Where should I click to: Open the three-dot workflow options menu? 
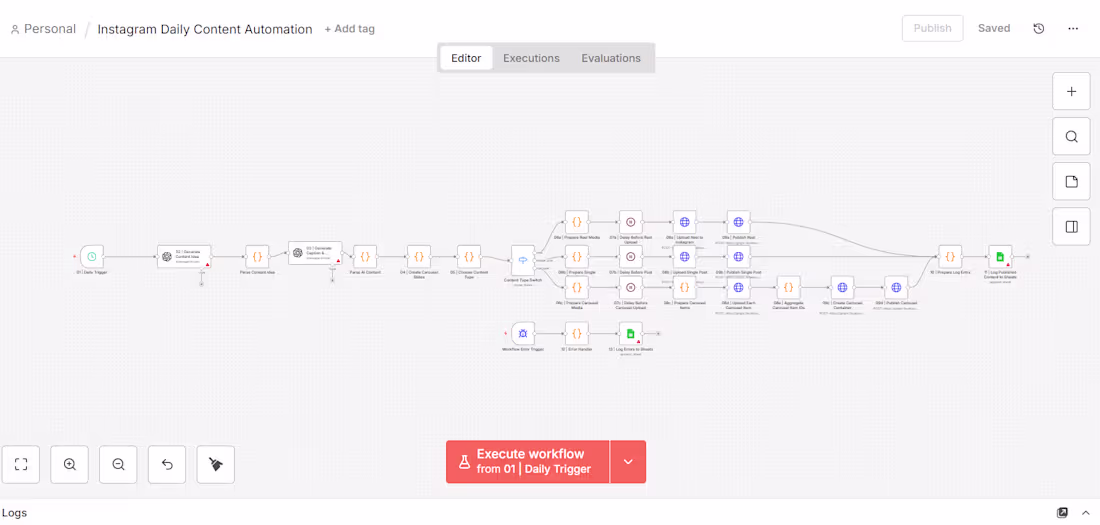(1073, 29)
